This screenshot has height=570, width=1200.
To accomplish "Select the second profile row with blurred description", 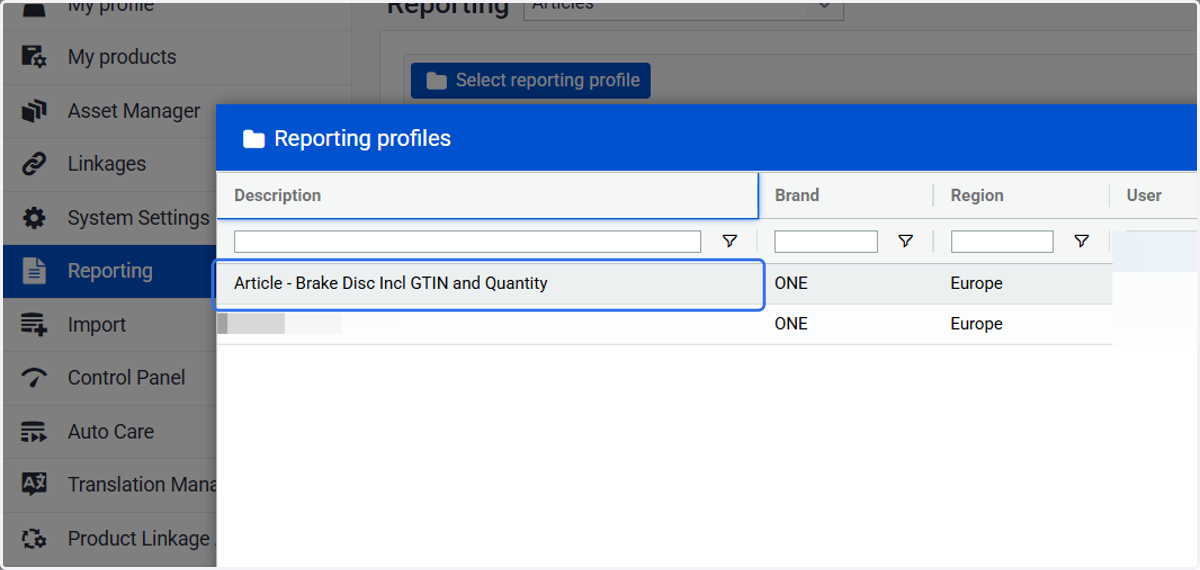I will coord(665,324).
